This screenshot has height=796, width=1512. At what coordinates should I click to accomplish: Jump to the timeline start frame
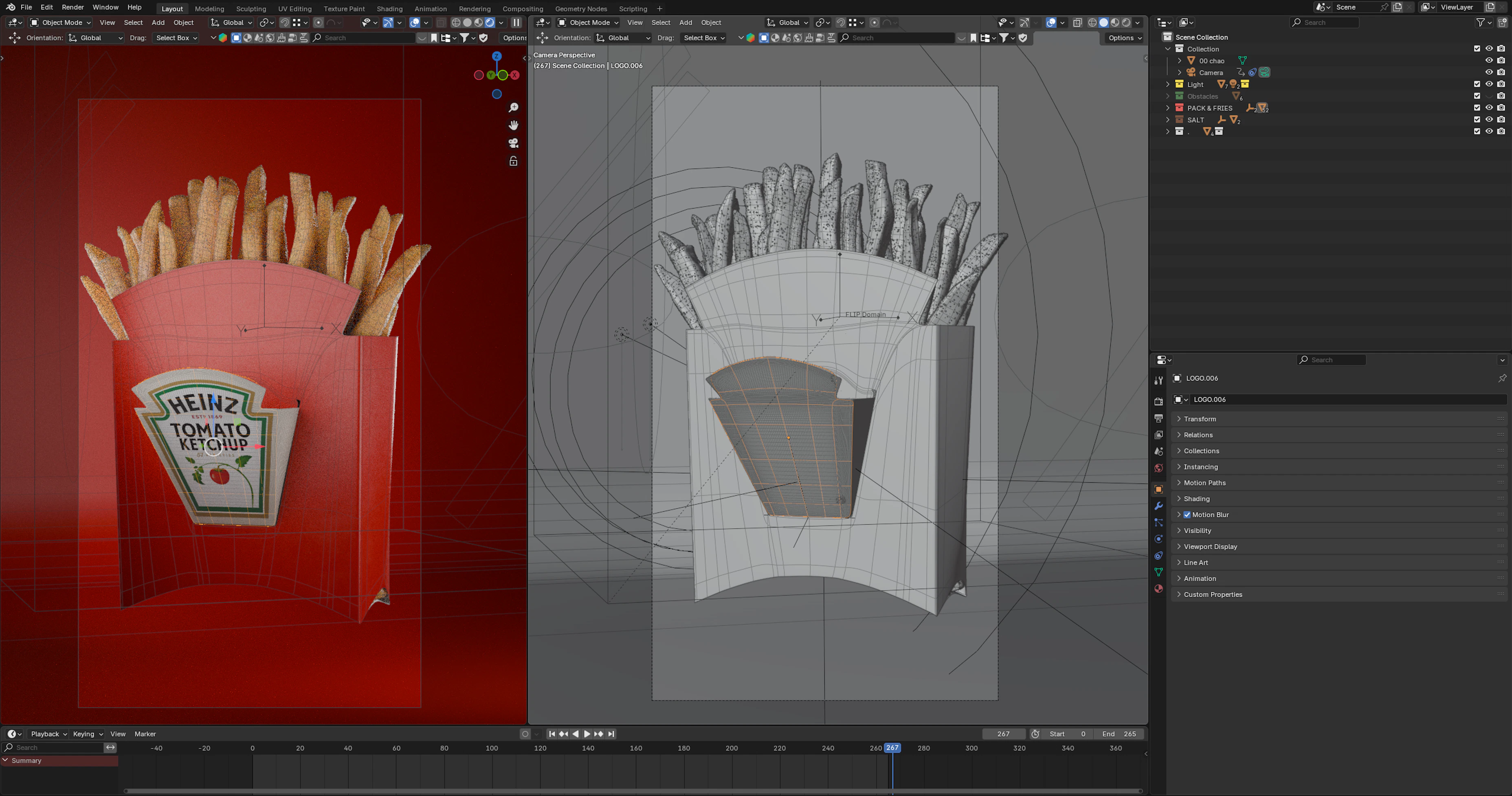[552, 734]
